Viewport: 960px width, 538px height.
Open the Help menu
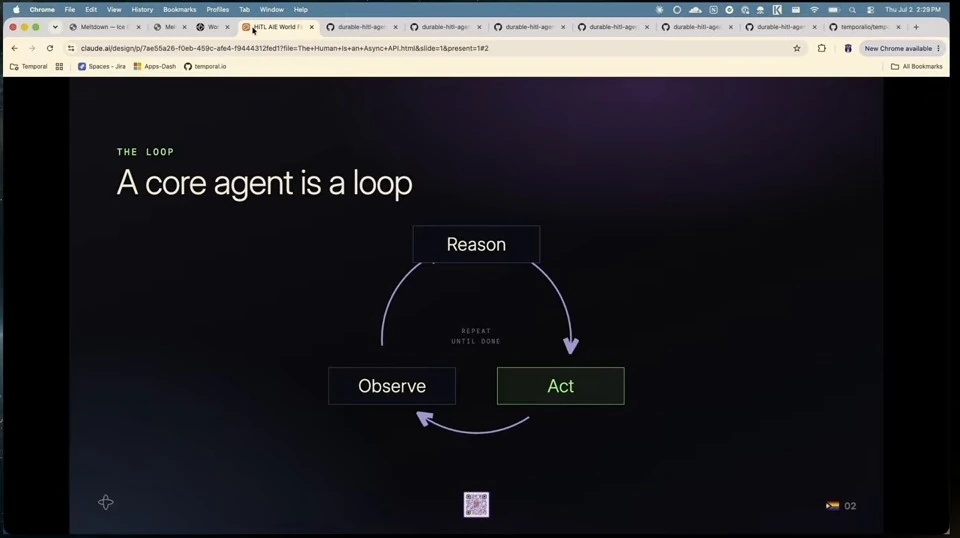(x=301, y=10)
